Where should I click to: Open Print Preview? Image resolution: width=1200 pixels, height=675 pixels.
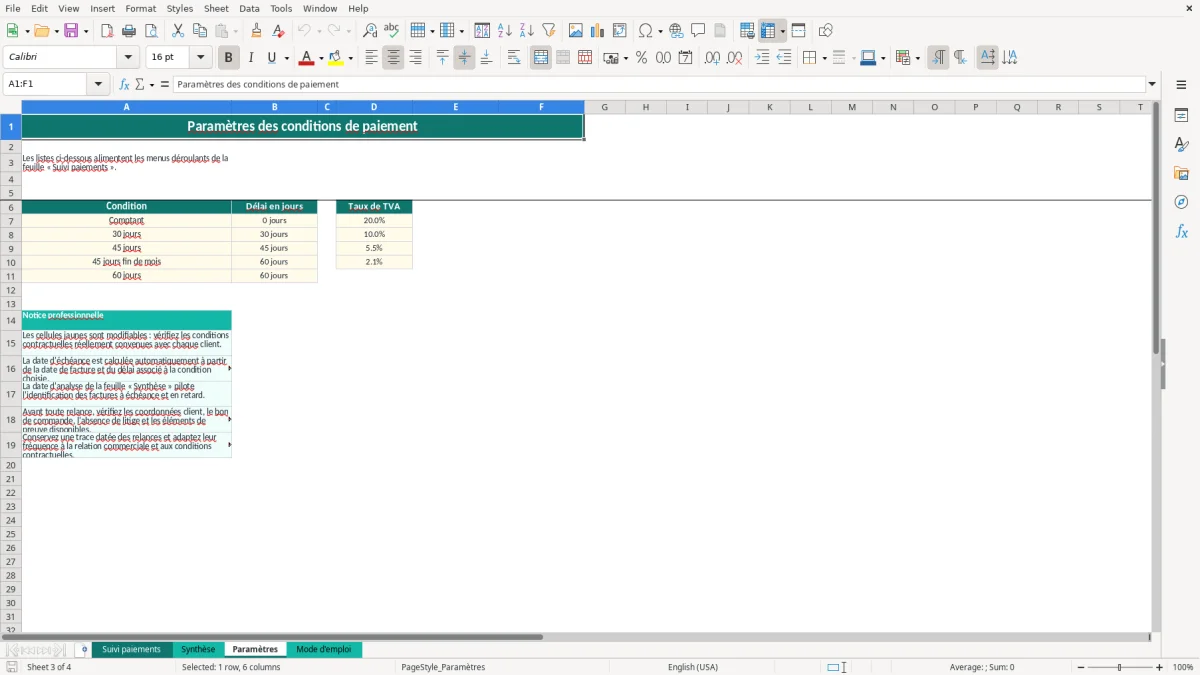[151, 31]
